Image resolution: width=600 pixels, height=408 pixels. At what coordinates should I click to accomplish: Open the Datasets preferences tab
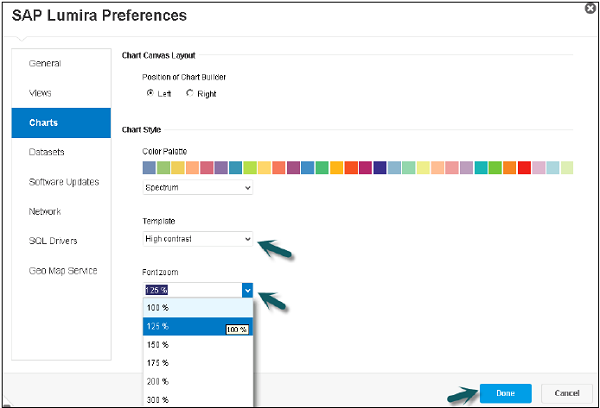(47, 152)
